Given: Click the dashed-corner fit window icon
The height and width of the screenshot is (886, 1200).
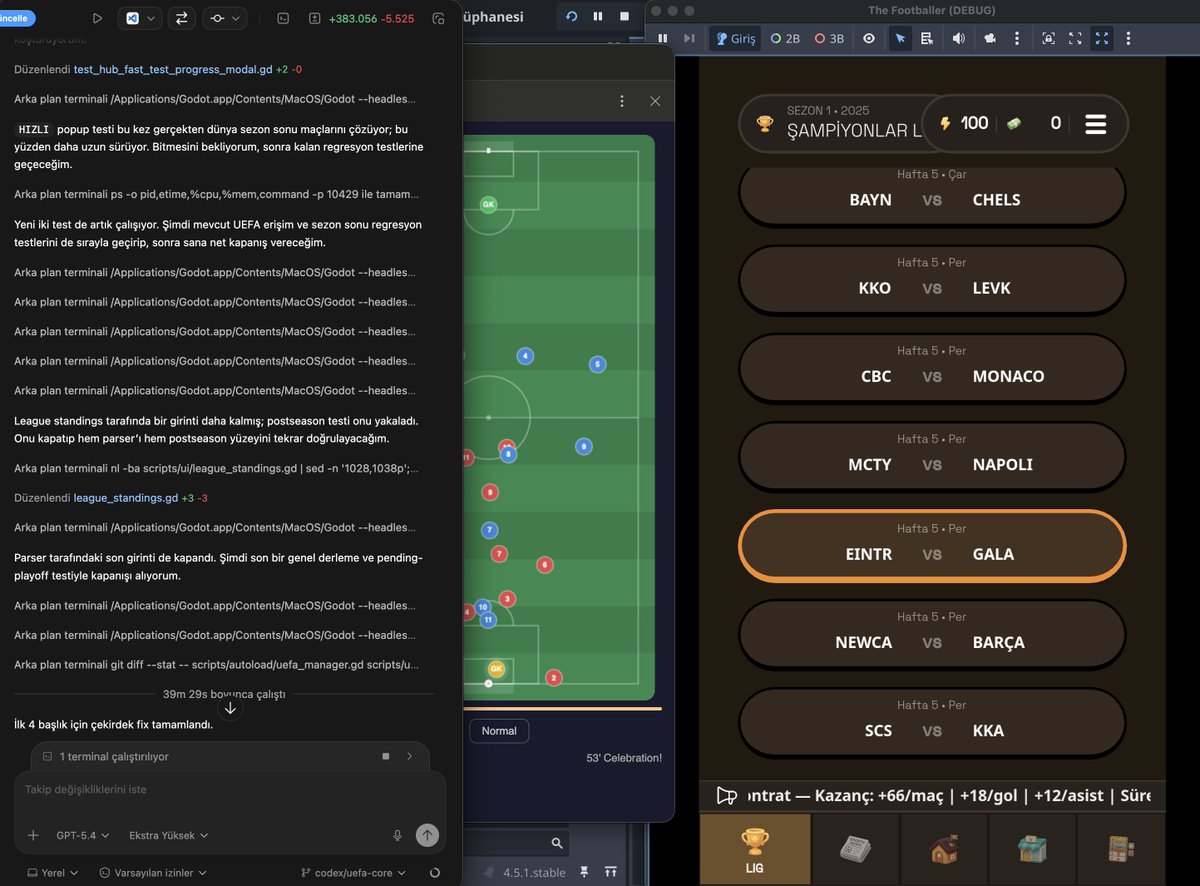Looking at the screenshot, I should coord(1075,38).
